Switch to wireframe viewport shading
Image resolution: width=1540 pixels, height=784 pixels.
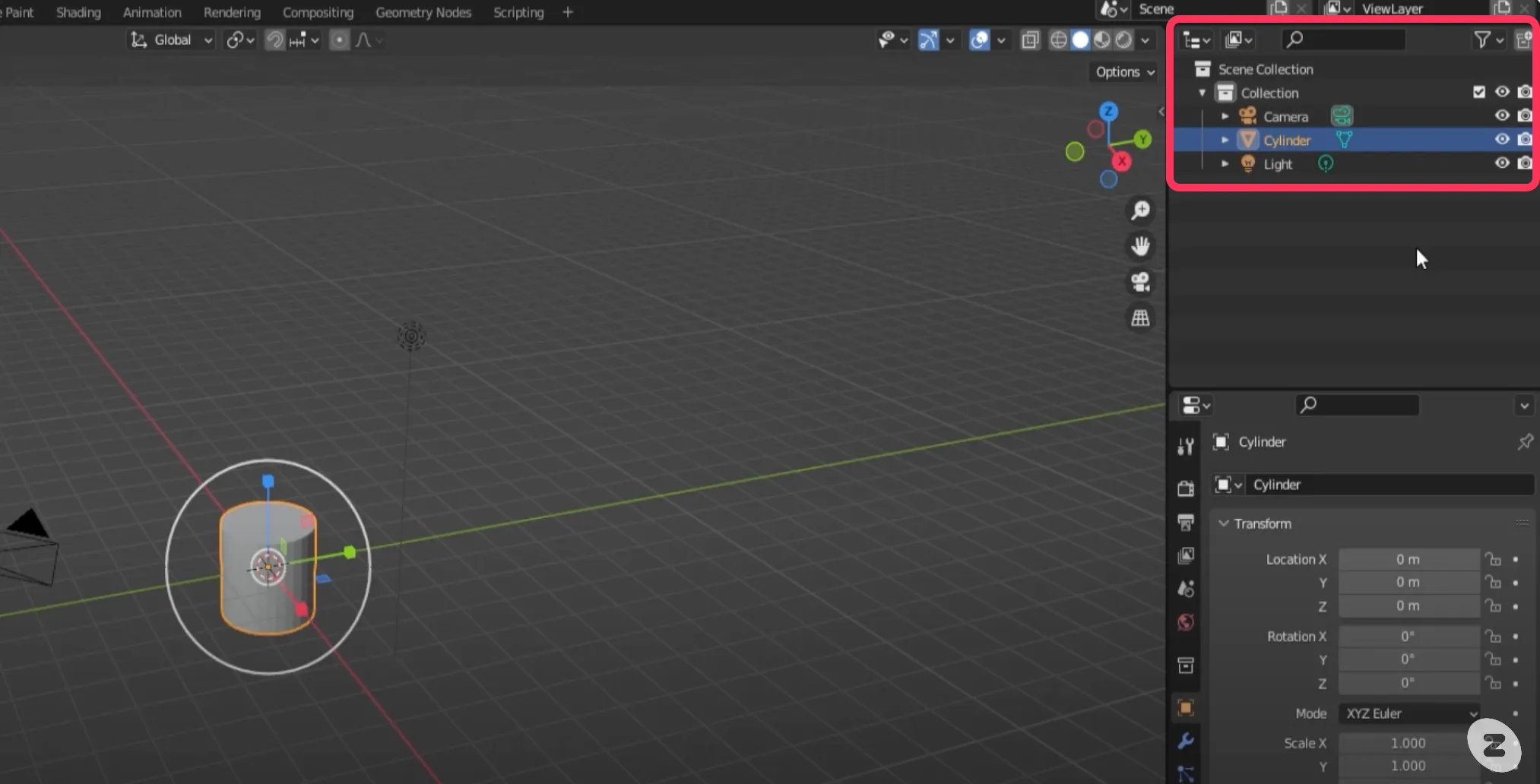click(1058, 40)
